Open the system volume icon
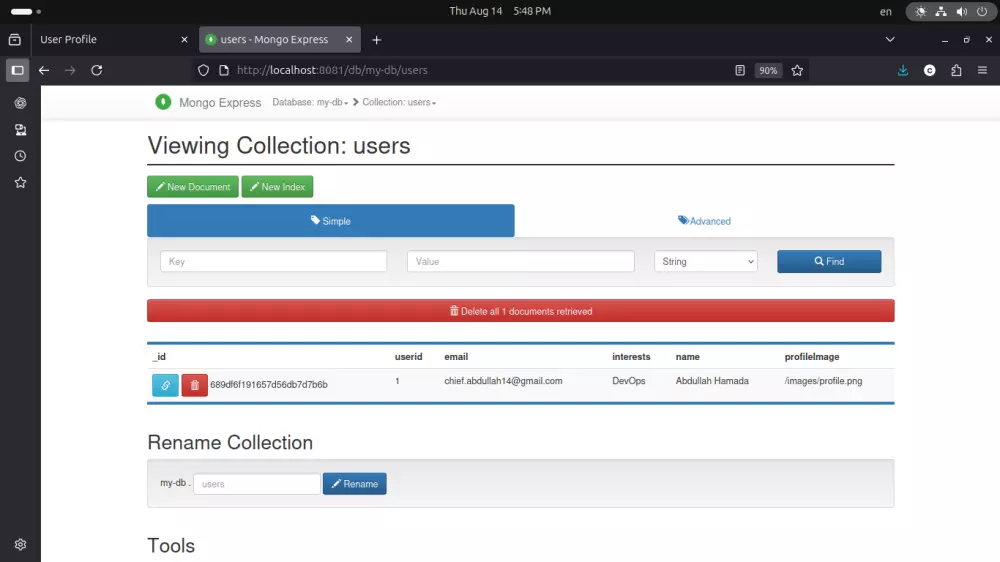 tap(962, 11)
